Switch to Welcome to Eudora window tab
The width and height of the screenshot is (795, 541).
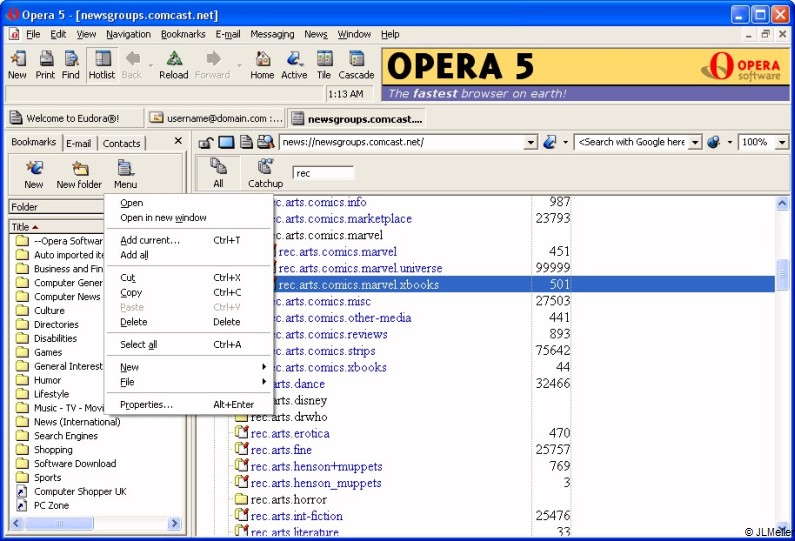74,118
